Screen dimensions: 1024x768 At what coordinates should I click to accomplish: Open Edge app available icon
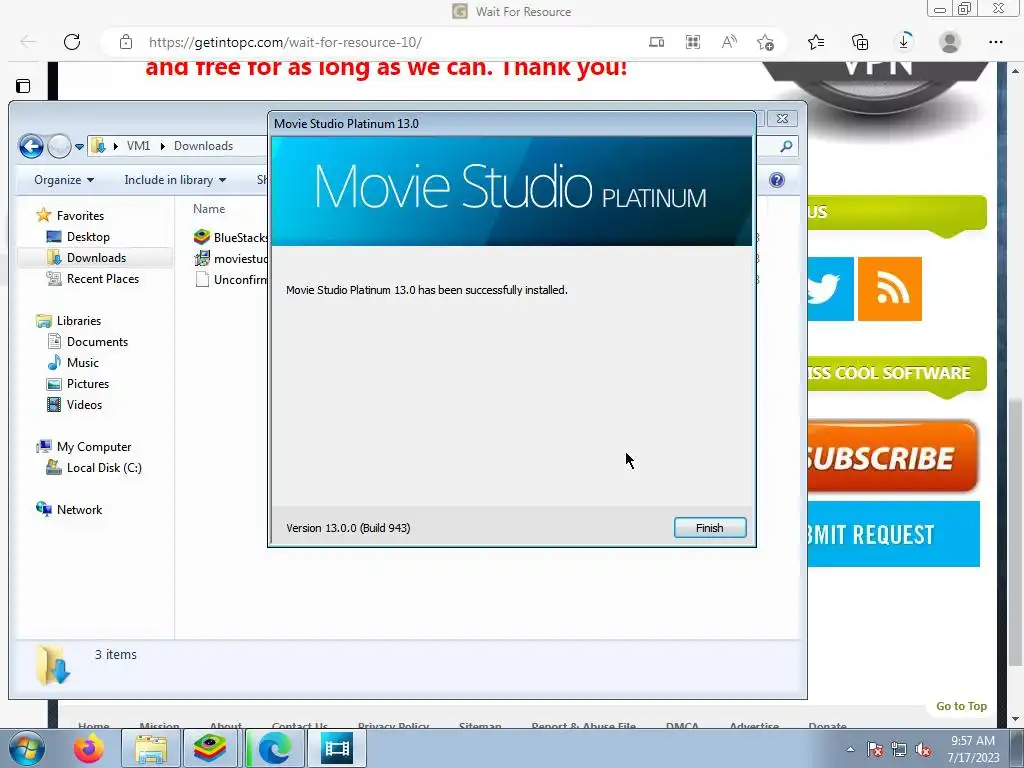pos(656,42)
